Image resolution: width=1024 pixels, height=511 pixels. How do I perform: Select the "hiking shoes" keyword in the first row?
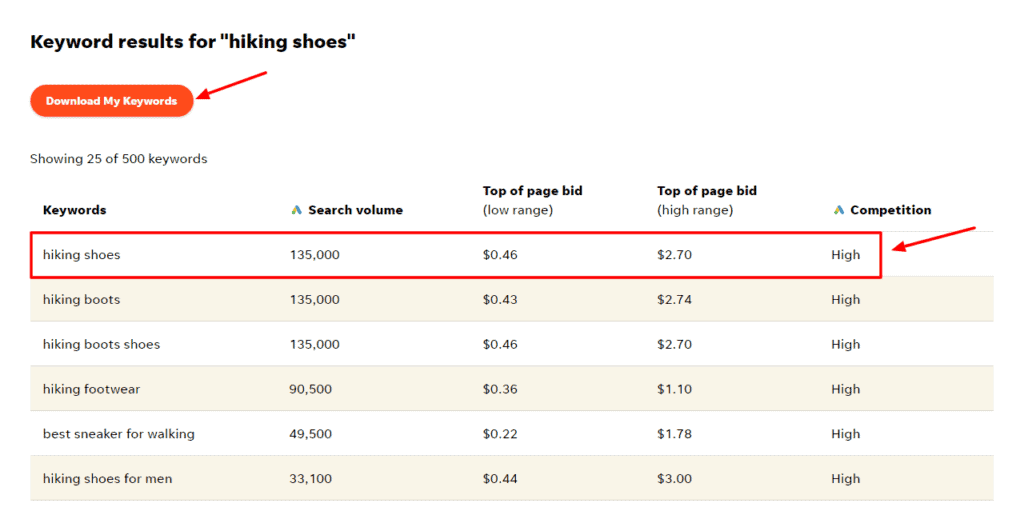tap(81, 255)
